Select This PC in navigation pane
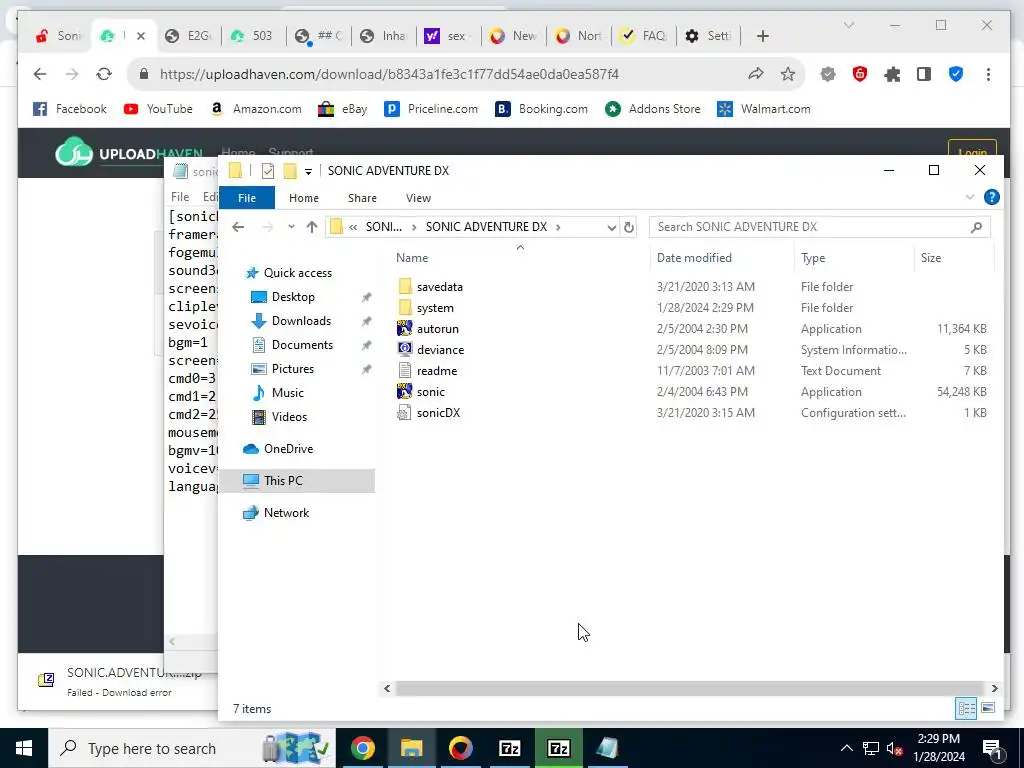Image resolution: width=1024 pixels, height=768 pixels. click(x=283, y=481)
